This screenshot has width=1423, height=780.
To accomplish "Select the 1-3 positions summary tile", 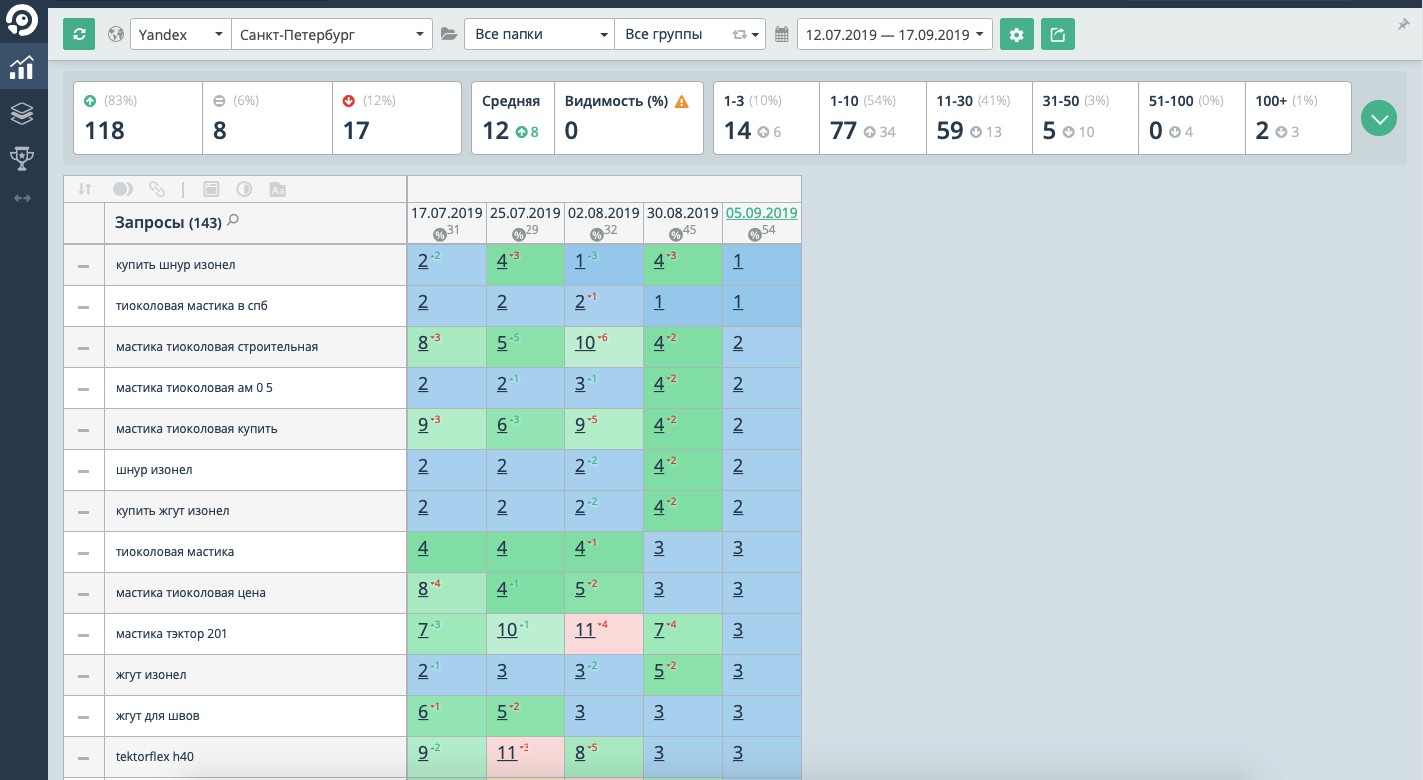I will click(x=766, y=118).
